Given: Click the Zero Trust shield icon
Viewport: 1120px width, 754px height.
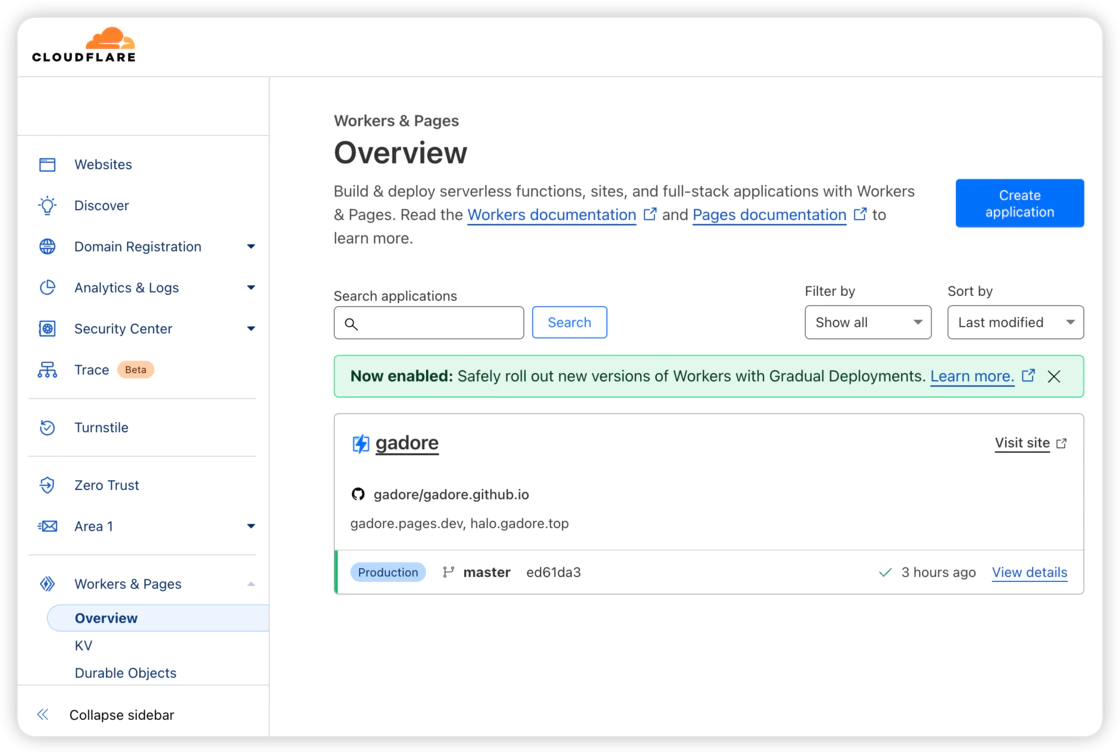Looking at the screenshot, I should 47,486.
